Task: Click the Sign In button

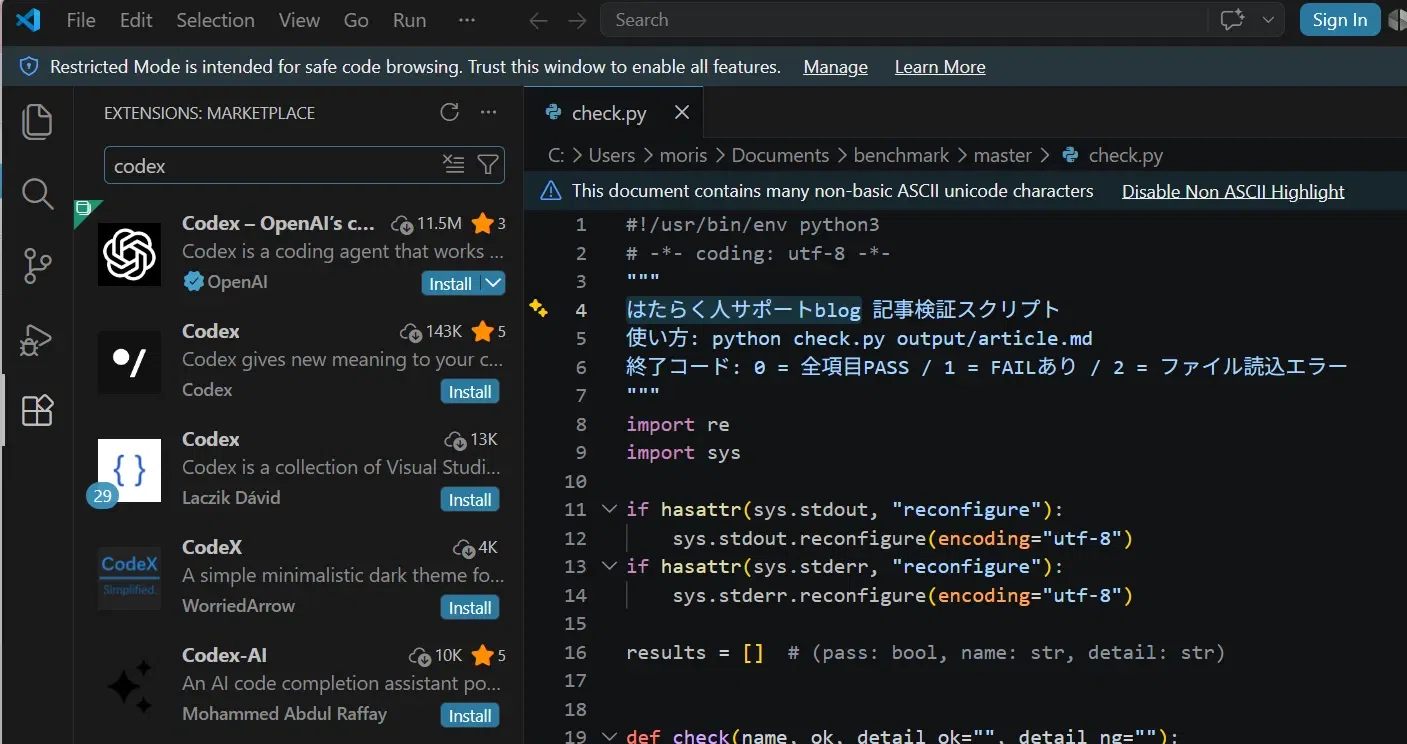Action: [1340, 20]
